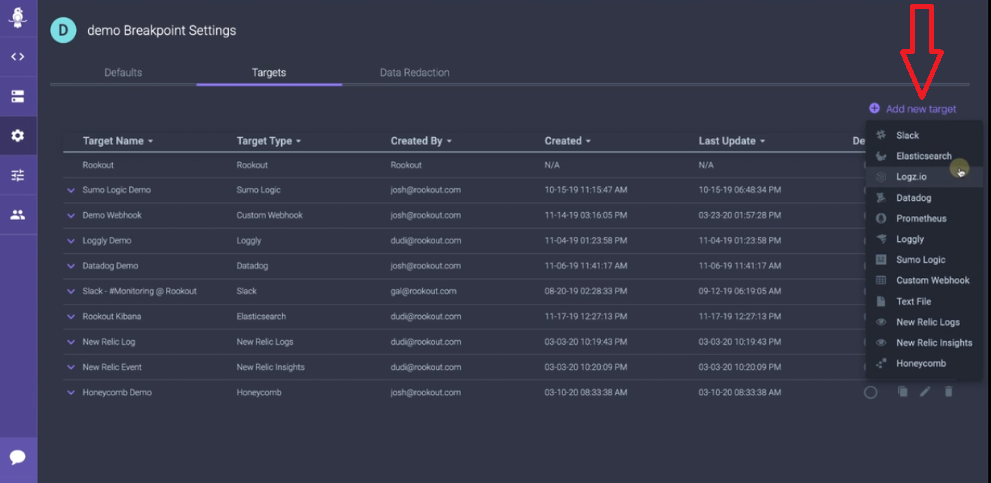This screenshot has width=991, height=483.
Task: Sort by Last Update column
Action: (x=732, y=141)
